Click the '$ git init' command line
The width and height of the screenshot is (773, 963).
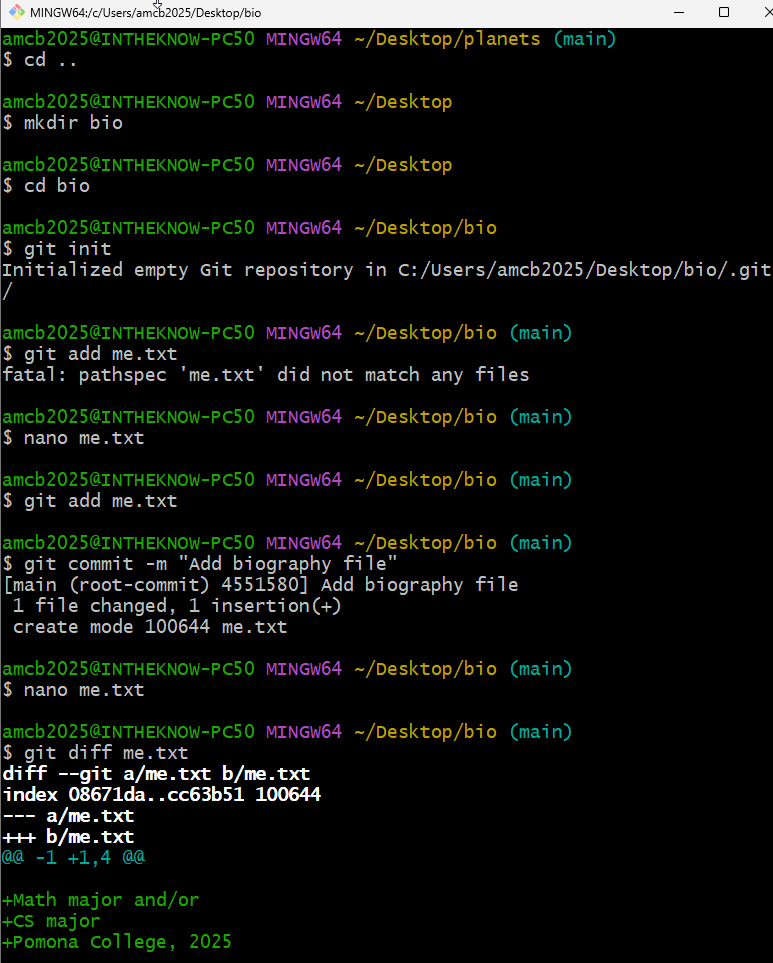tap(57, 249)
